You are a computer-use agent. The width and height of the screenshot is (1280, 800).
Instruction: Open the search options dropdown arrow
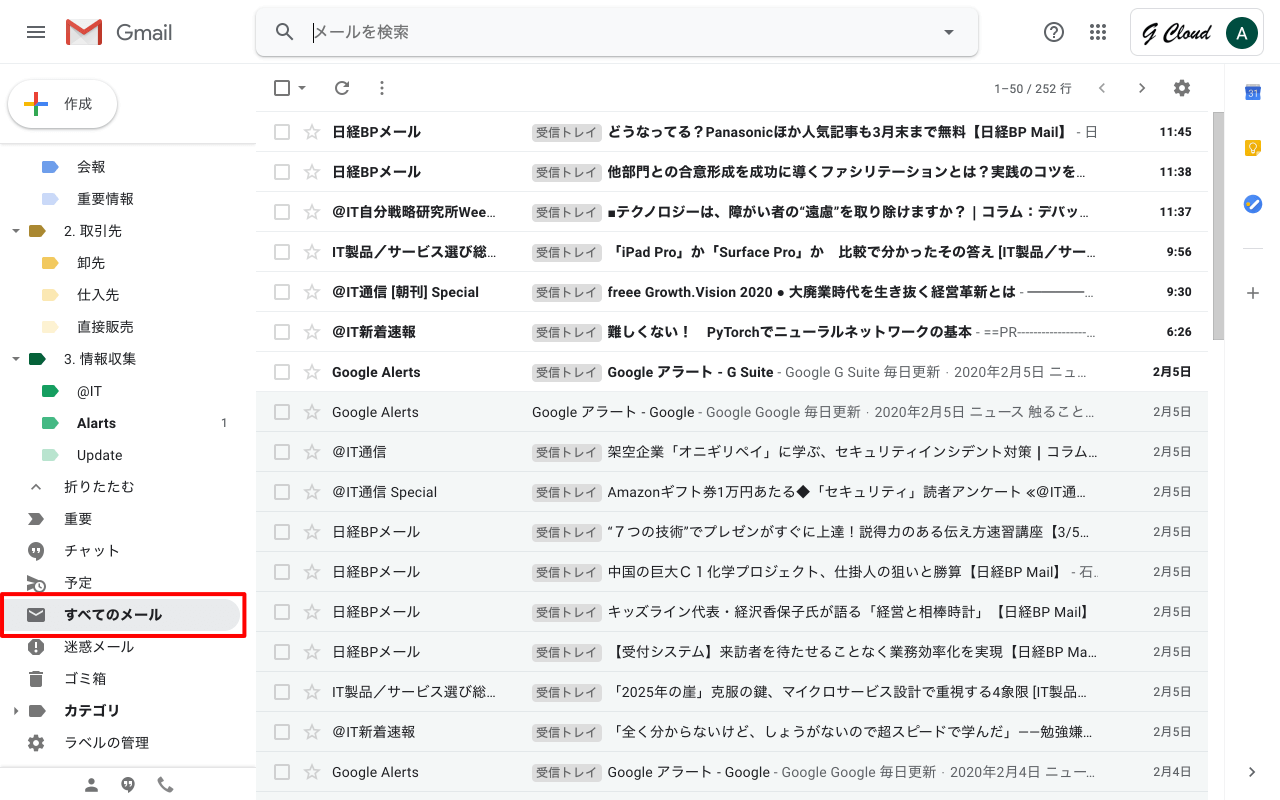949,32
